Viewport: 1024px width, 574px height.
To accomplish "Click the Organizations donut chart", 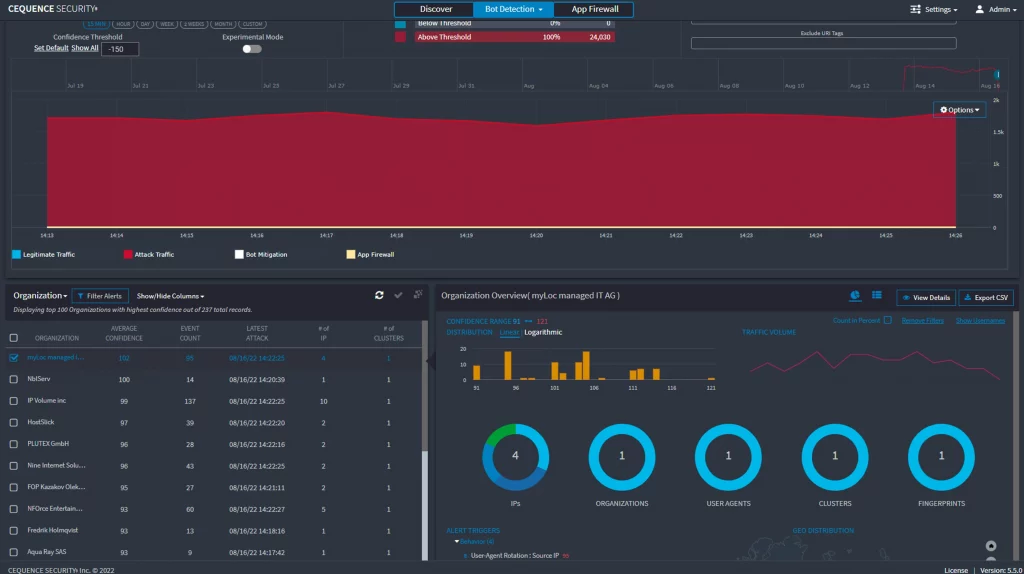I will 622,456.
